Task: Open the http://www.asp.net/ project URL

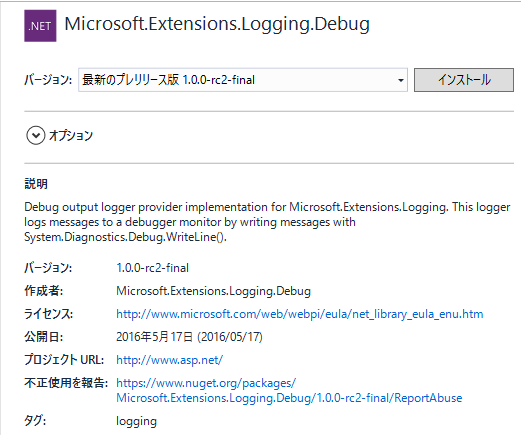Action: (169, 360)
